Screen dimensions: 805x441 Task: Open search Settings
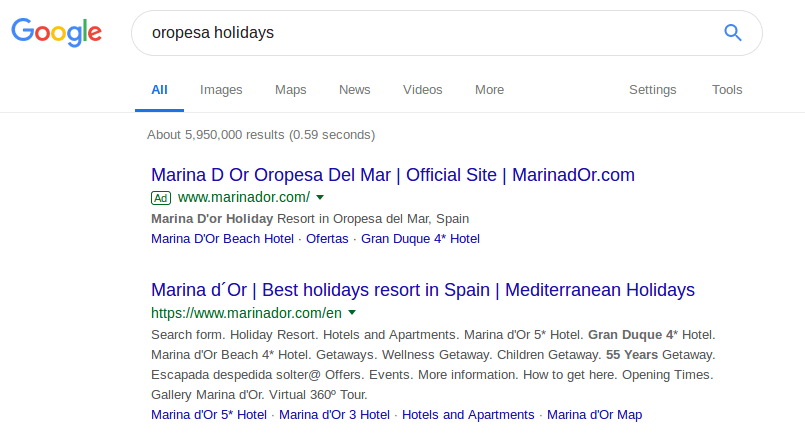(653, 90)
